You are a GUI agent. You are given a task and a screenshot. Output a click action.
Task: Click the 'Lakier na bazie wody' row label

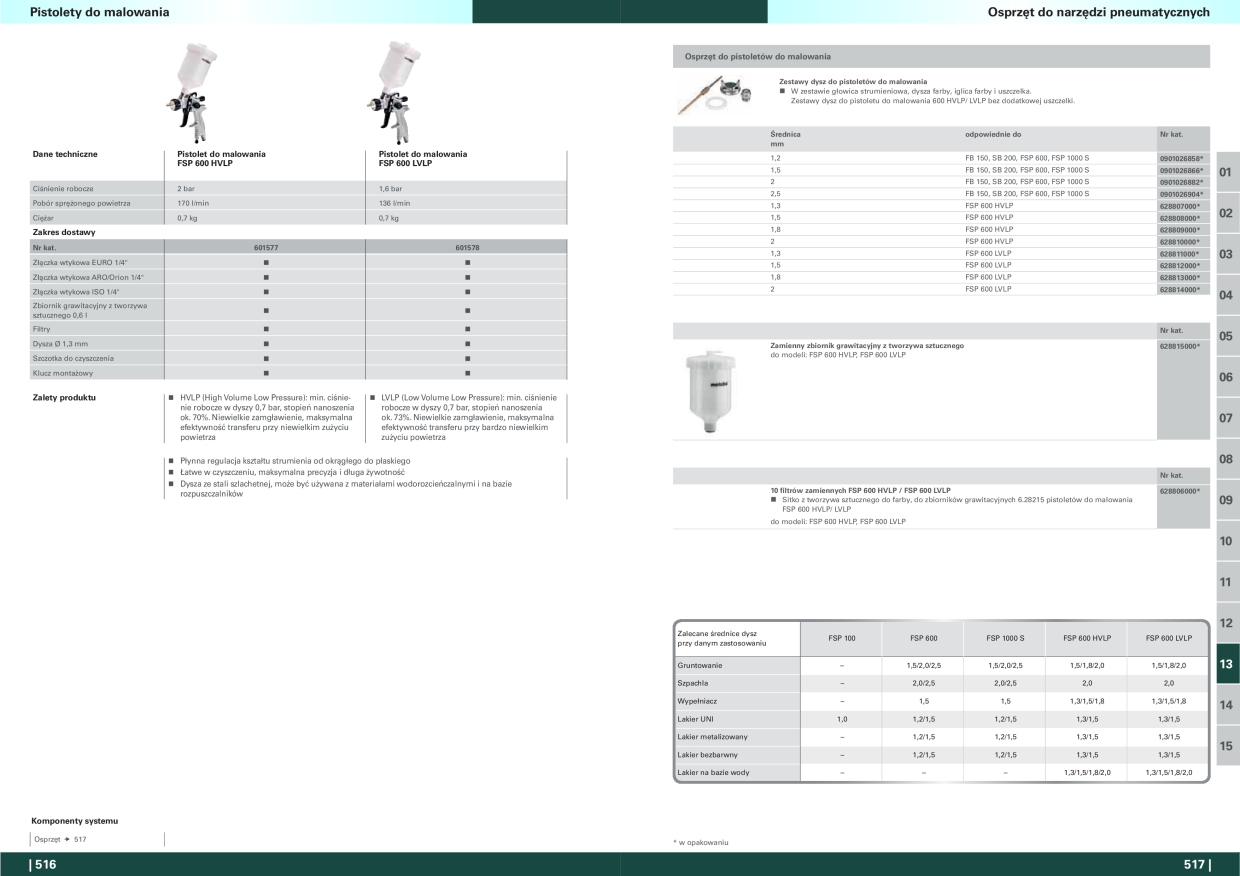pos(713,773)
